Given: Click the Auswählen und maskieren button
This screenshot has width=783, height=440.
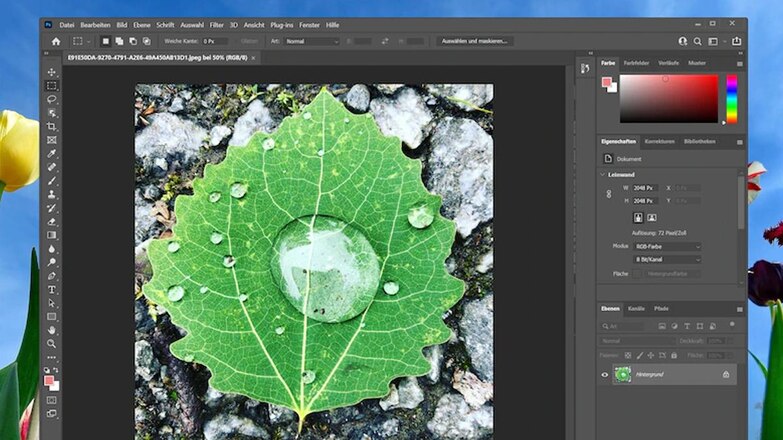Looking at the screenshot, I should 475,41.
